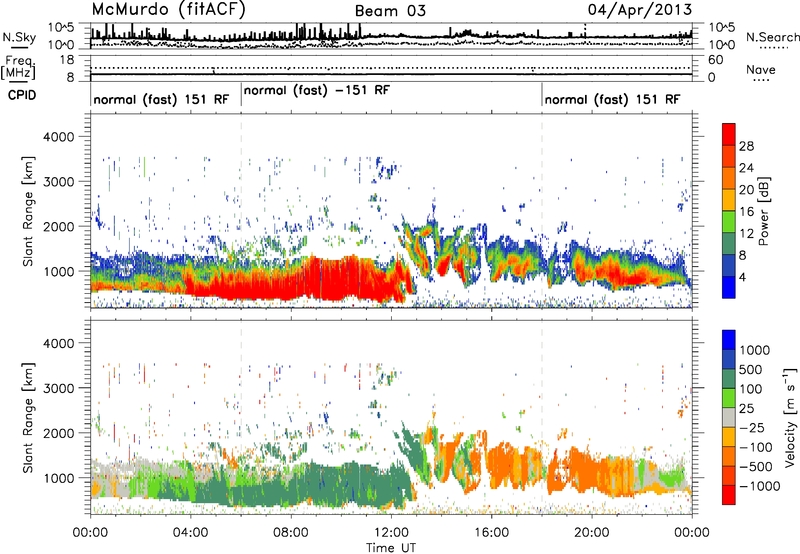This screenshot has height=554, width=800.
Task: Click the 'Beam 03' label
Action: (x=390, y=11)
